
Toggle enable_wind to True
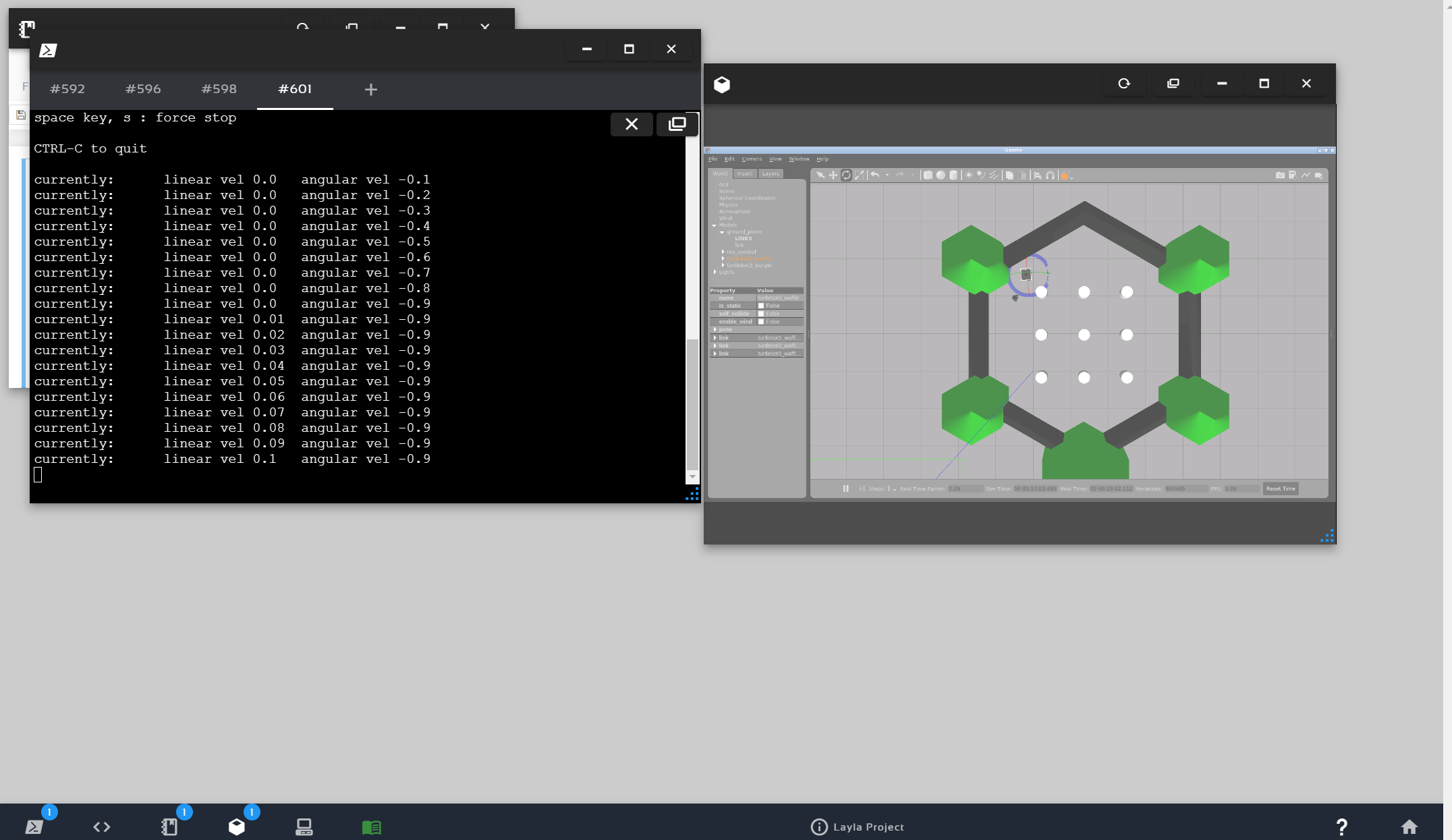pyautogui.click(x=761, y=321)
